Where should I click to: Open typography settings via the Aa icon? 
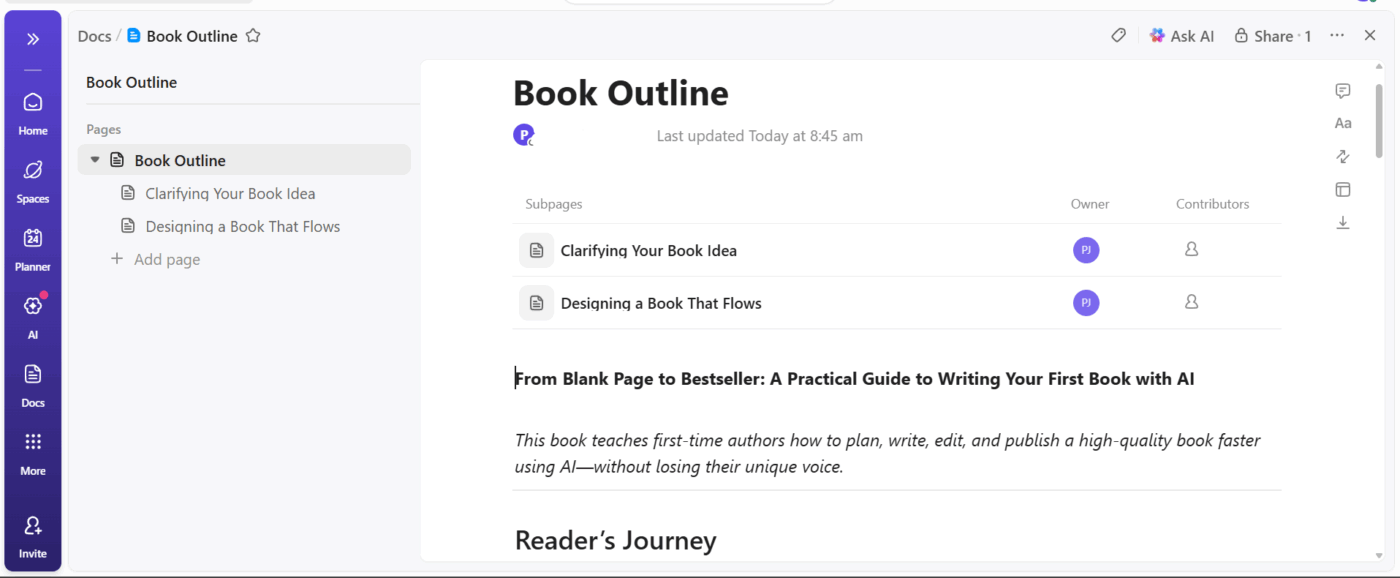1342,123
